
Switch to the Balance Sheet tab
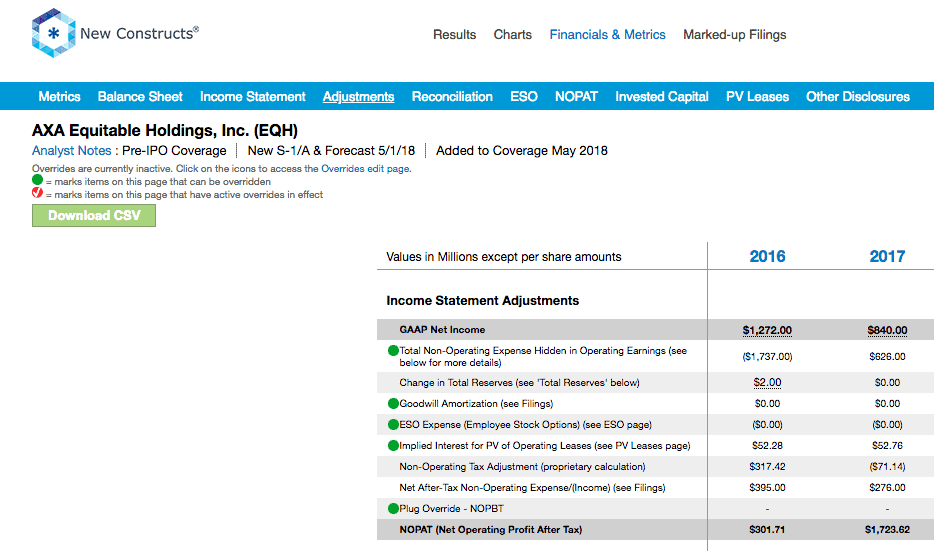click(140, 96)
